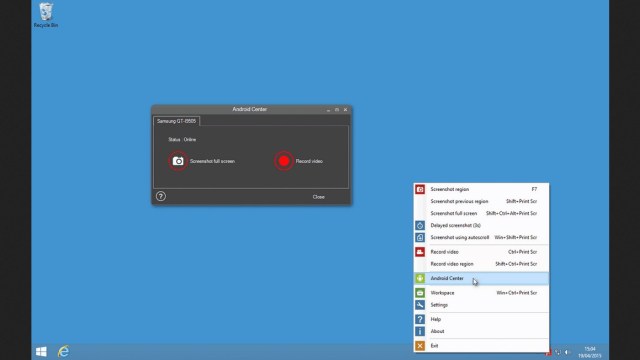Select About in the context menu
Image resolution: width=640 pixels, height=360 pixels.
481,331
